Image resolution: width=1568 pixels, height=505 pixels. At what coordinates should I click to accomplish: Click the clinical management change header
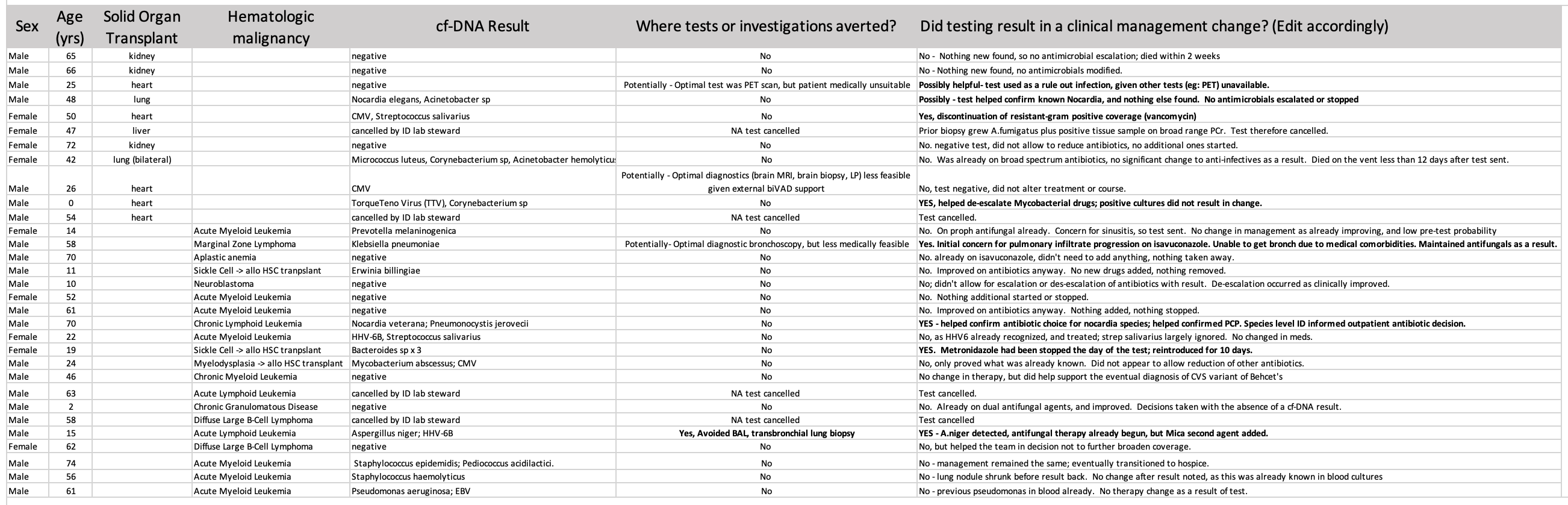[x=1154, y=27]
